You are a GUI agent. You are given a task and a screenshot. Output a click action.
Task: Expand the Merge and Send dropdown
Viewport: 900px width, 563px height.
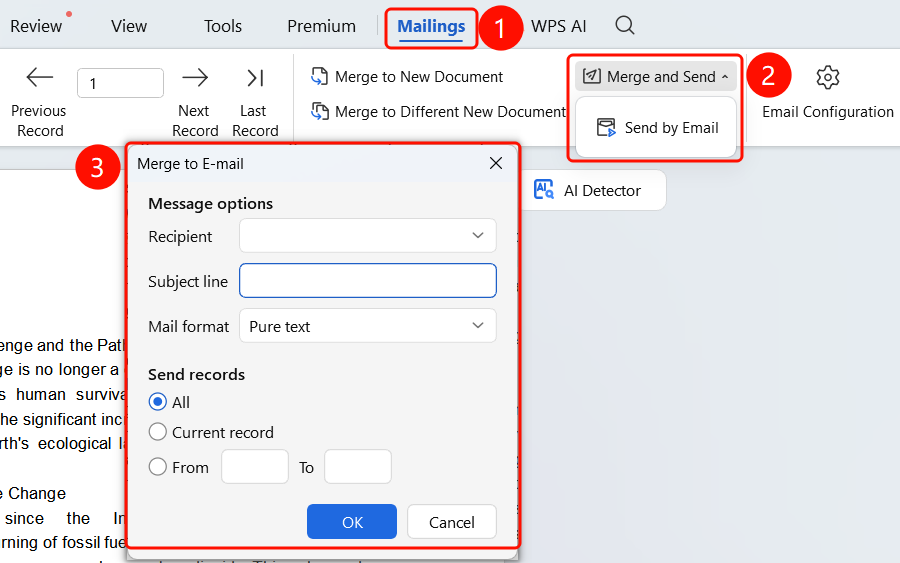pos(655,76)
